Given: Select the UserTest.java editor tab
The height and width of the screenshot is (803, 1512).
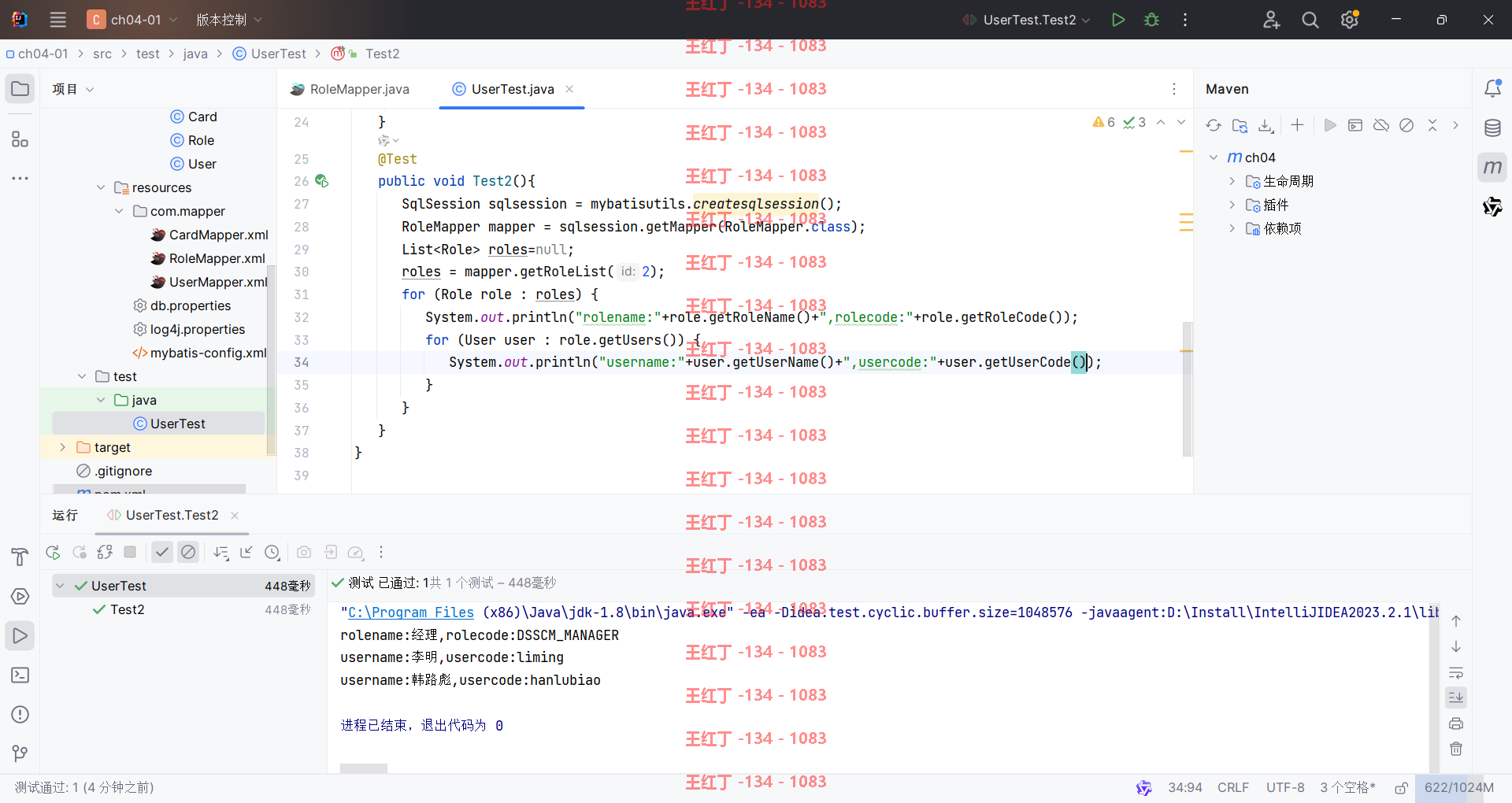Looking at the screenshot, I should click(512, 89).
